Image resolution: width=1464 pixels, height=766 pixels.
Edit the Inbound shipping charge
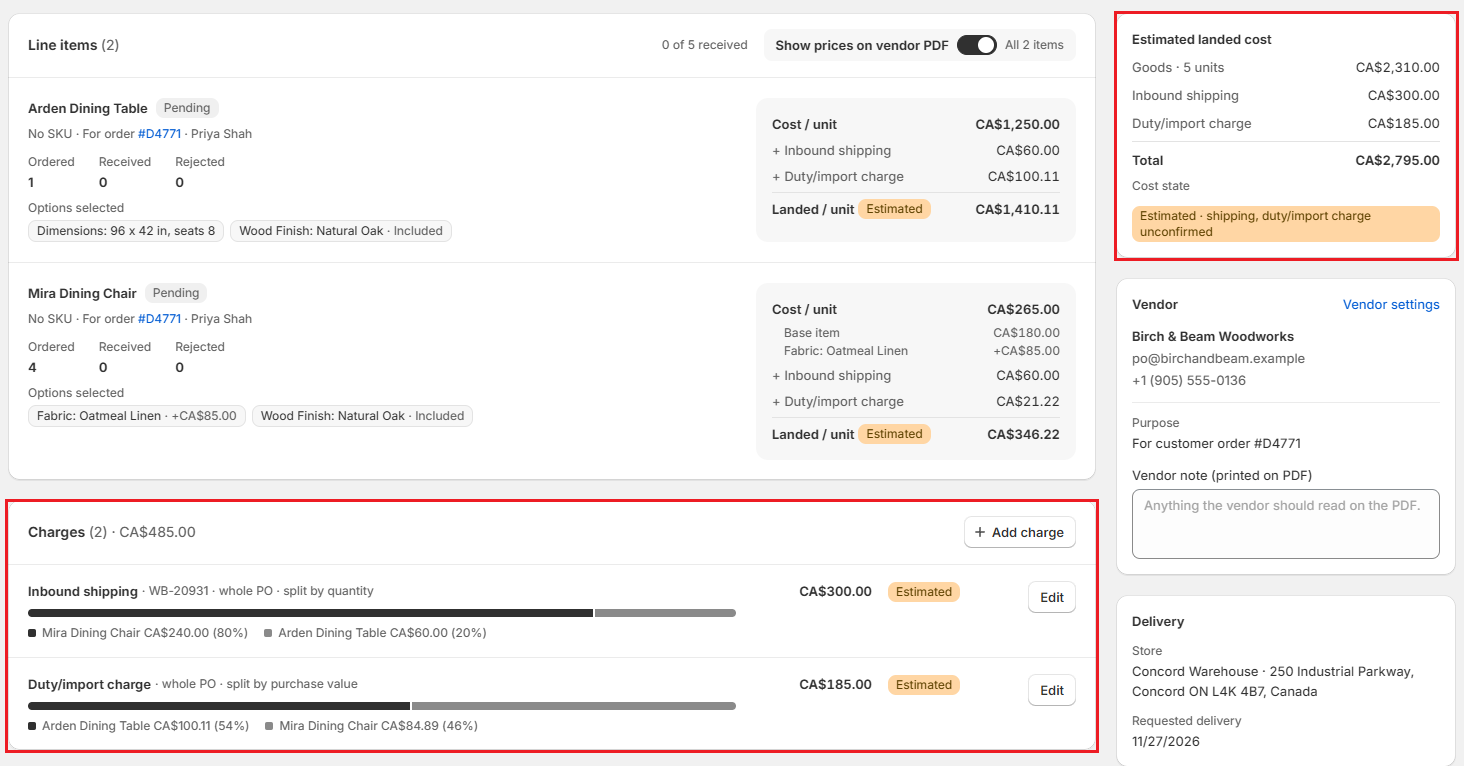pos(1051,597)
